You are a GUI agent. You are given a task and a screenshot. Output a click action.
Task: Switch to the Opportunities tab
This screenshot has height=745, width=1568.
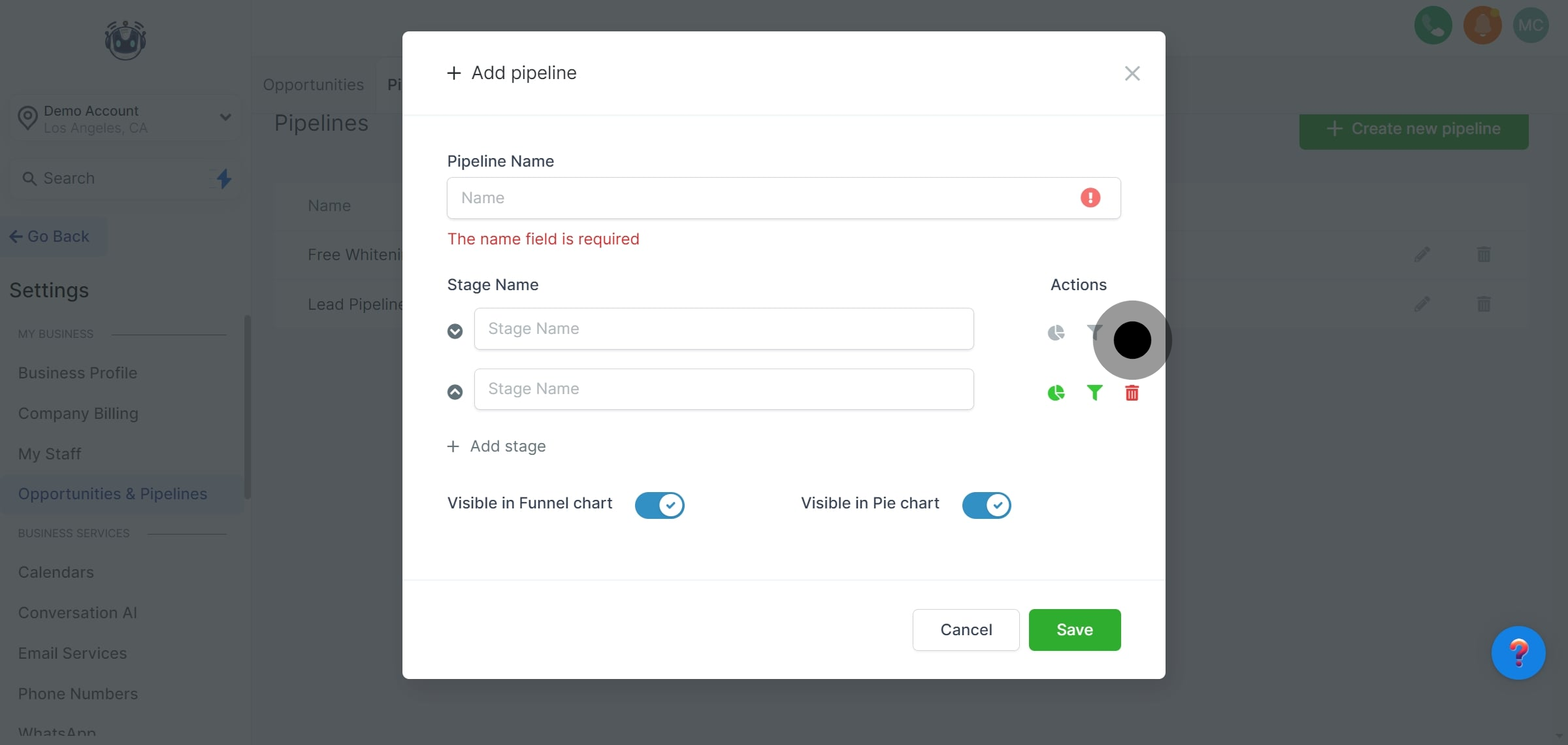tap(313, 85)
